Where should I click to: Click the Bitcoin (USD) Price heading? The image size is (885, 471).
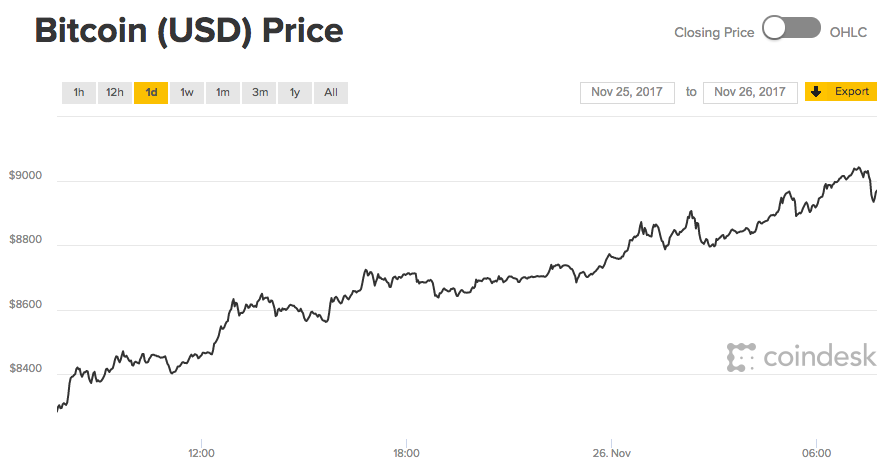pyautogui.click(x=189, y=31)
